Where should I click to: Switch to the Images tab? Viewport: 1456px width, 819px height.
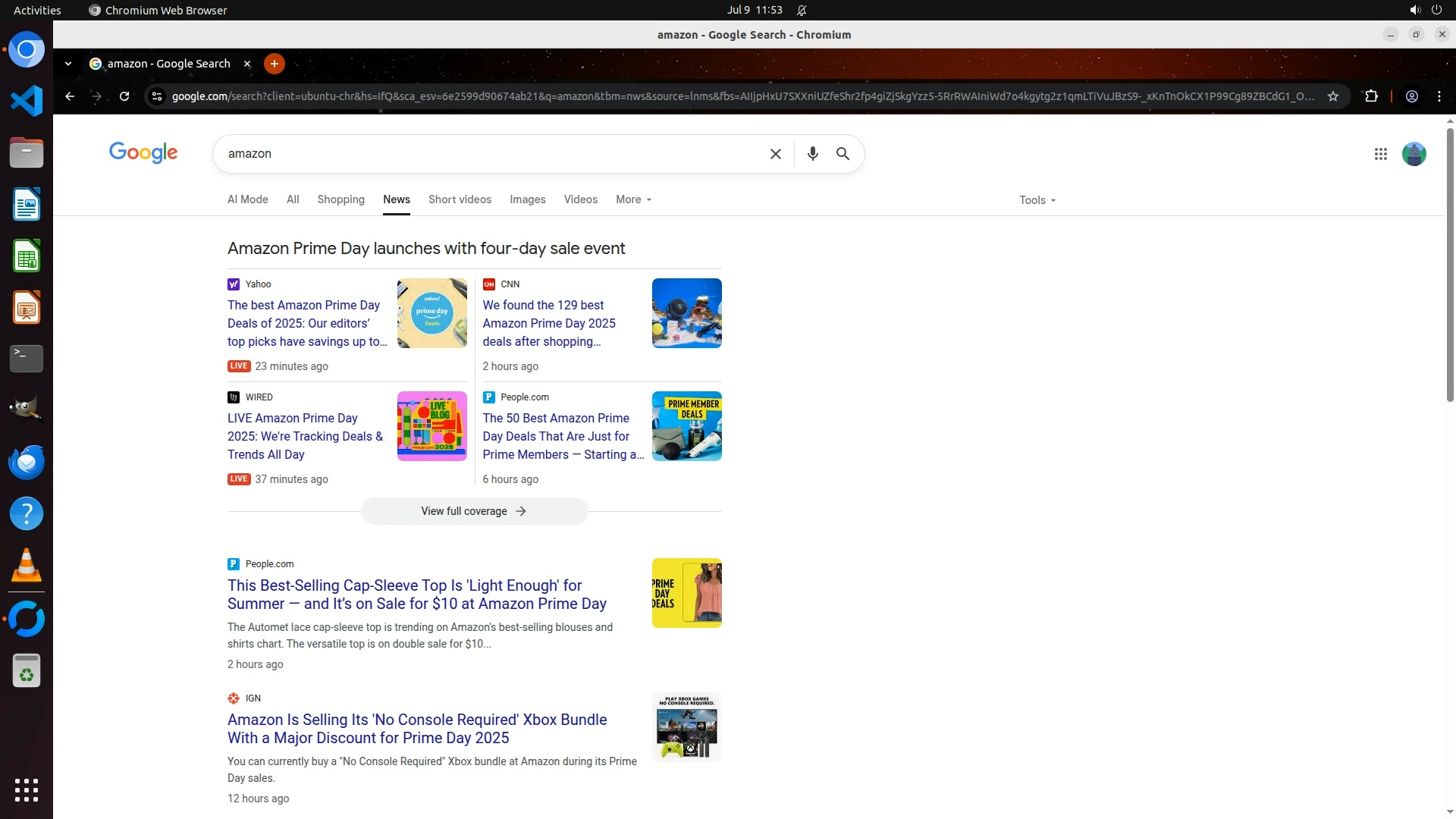click(527, 199)
